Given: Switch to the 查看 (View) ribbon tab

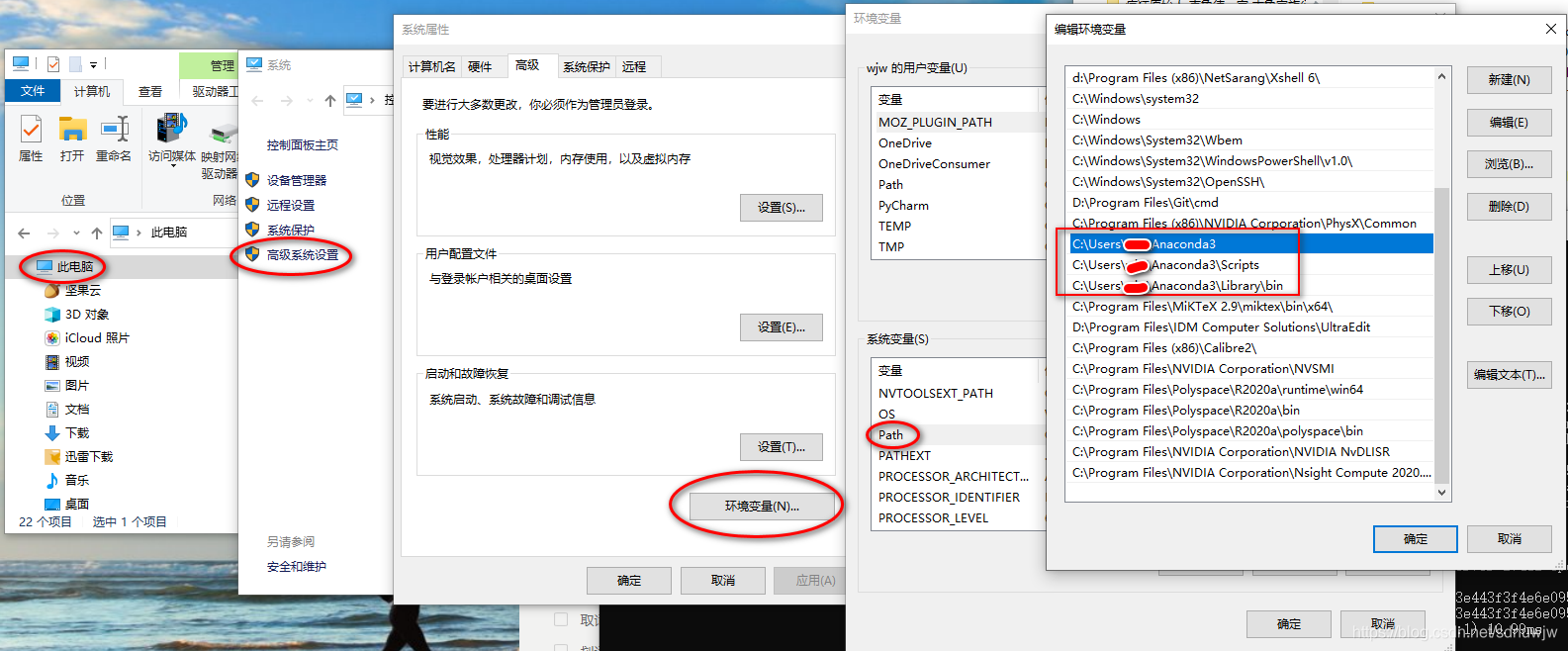Looking at the screenshot, I should (x=150, y=91).
